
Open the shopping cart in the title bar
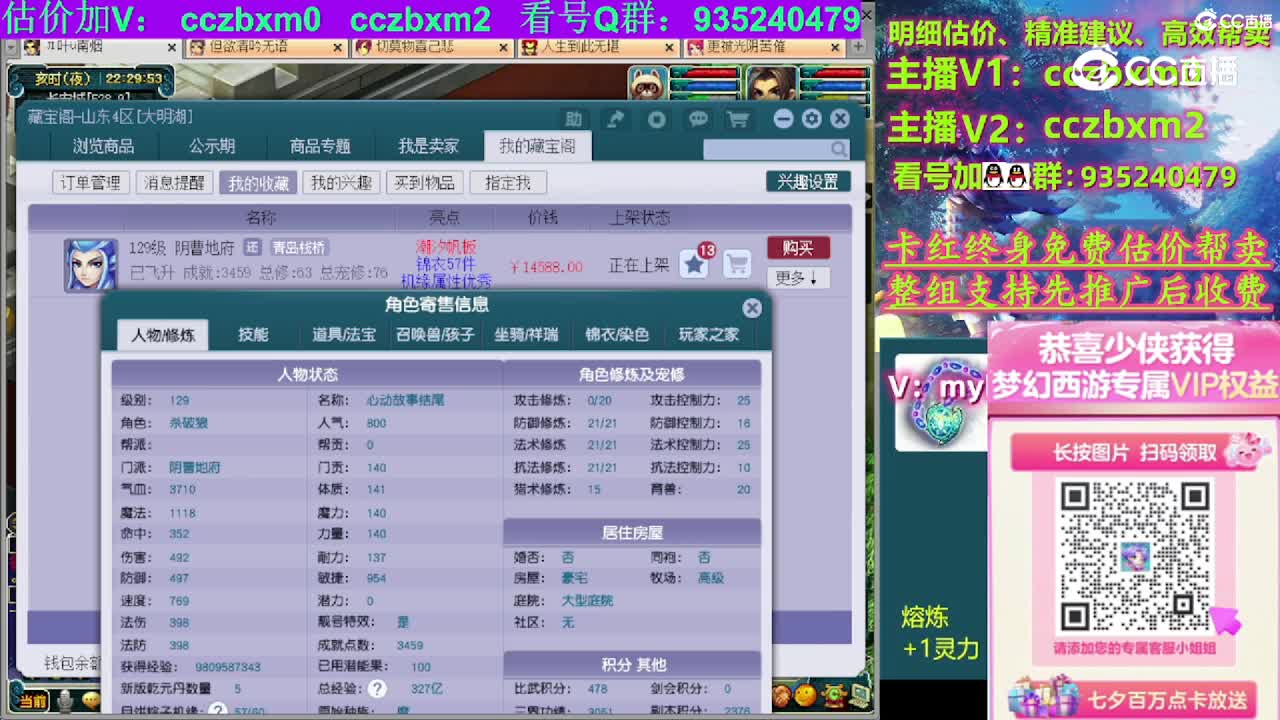point(738,119)
